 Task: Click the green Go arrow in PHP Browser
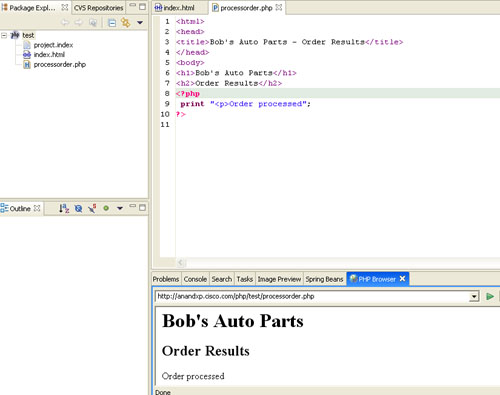[x=490, y=296]
